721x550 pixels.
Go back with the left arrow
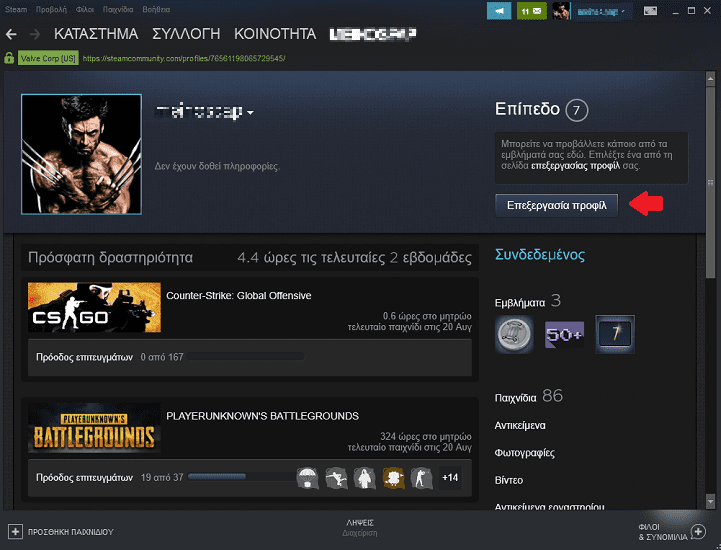coord(11,34)
